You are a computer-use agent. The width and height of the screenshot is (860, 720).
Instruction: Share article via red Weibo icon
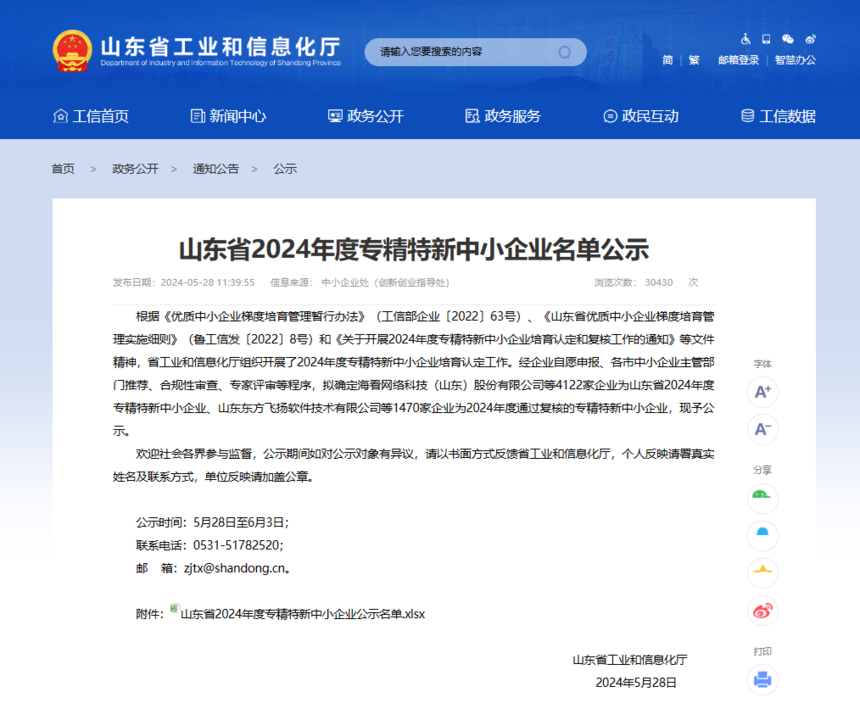click(762, 610)
